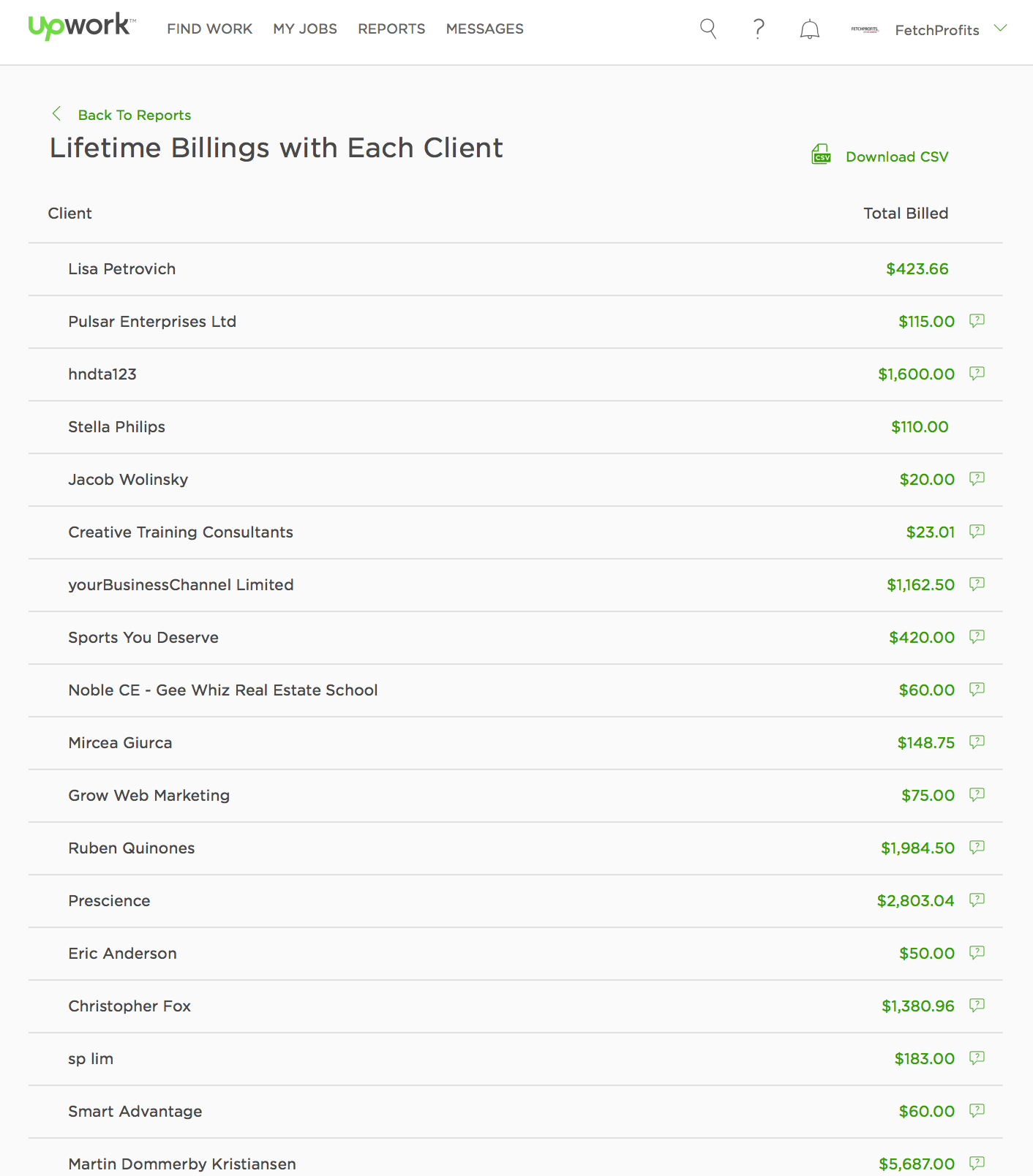This screenshot has height=1176, width=1033.
Task: Select the Mircea Giurca client name
Action: pyautogui.click(x=120, y=743)
